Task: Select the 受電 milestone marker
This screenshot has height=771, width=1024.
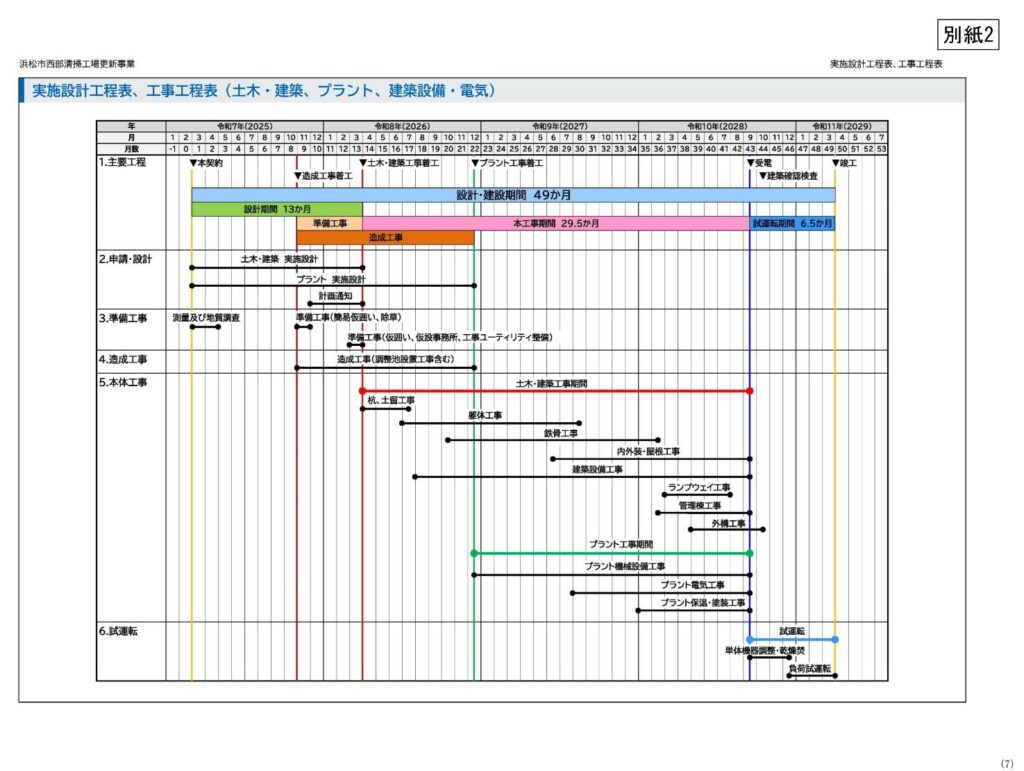Action: coord(759,162)
